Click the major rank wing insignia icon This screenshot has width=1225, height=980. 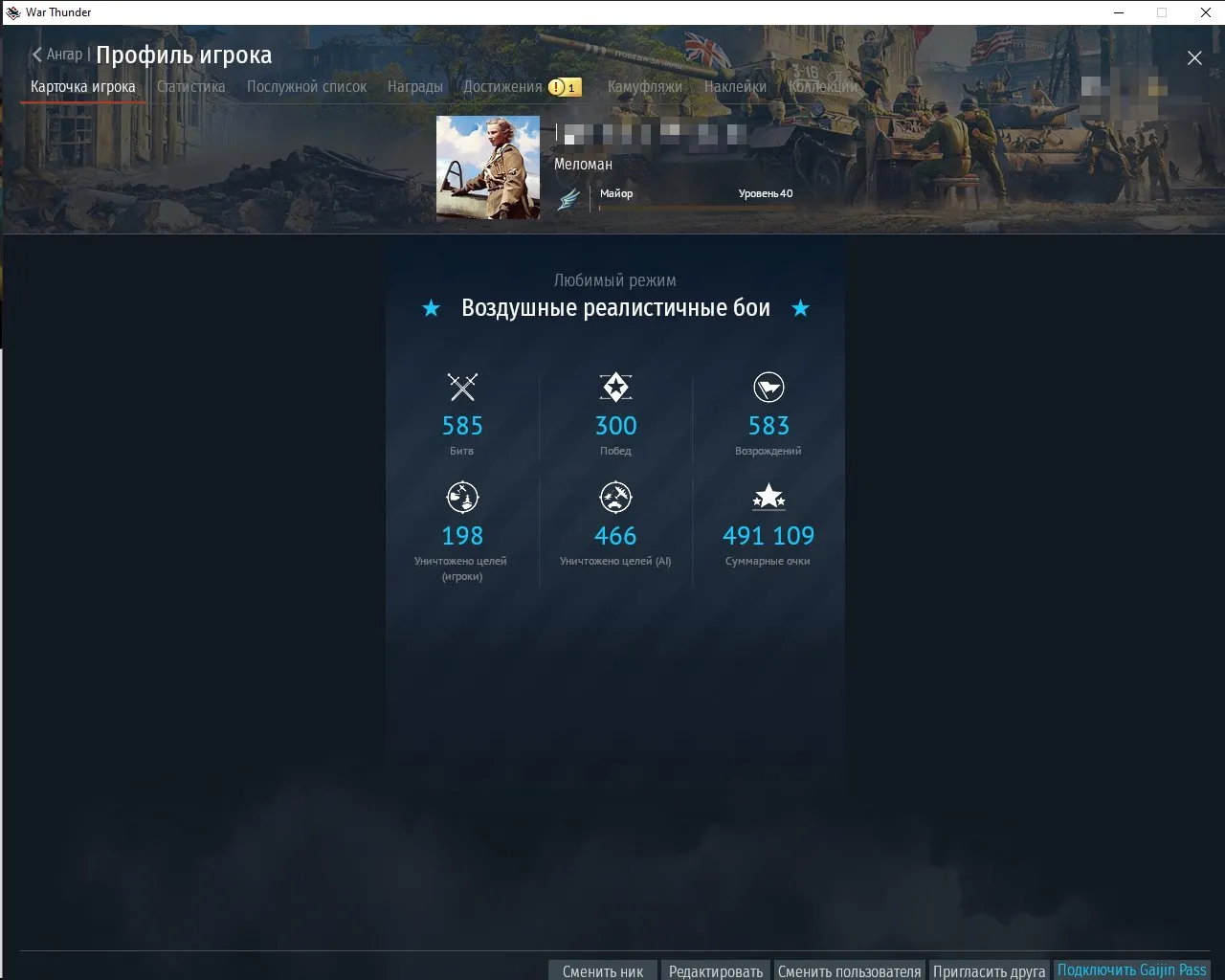[569, 199]
